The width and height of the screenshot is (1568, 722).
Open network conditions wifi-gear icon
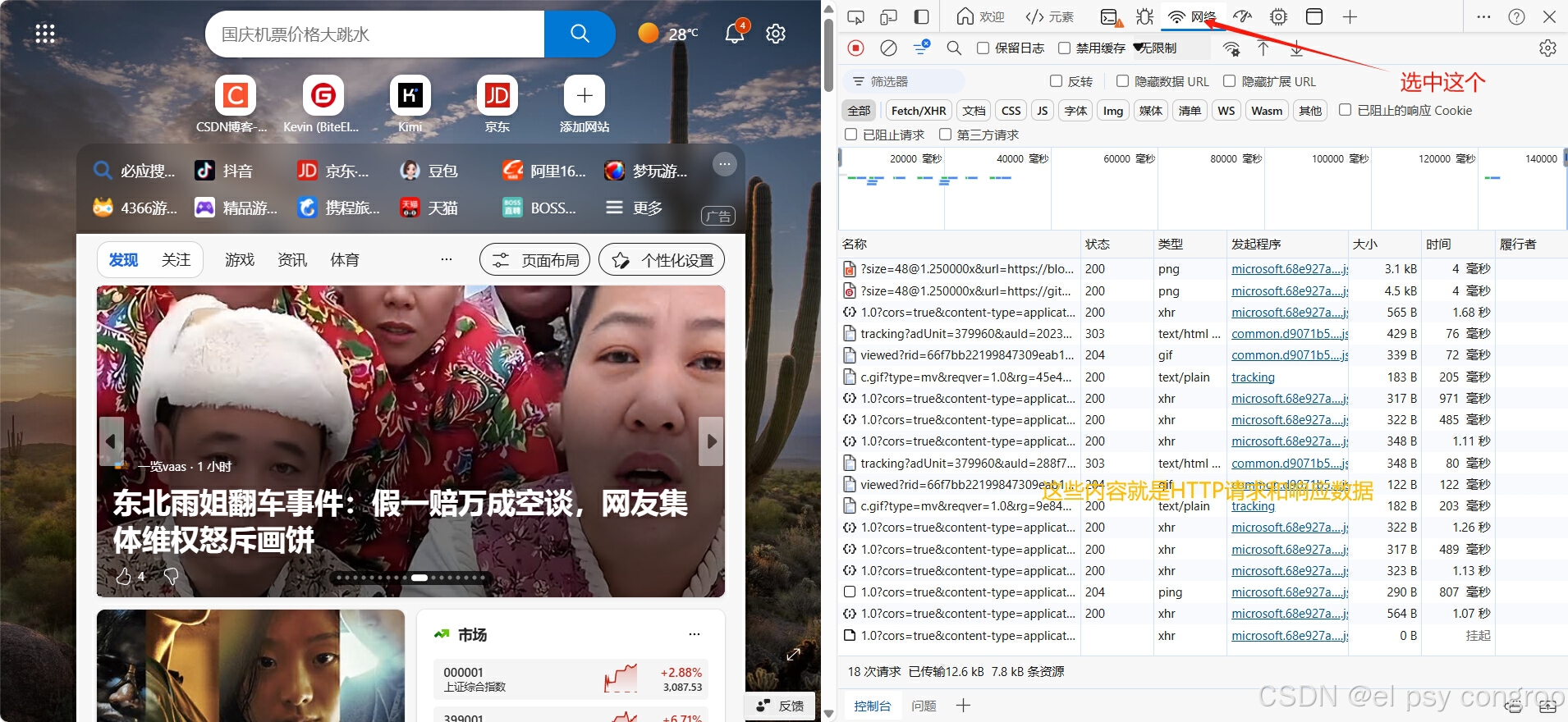click(x=1231, y=48)
